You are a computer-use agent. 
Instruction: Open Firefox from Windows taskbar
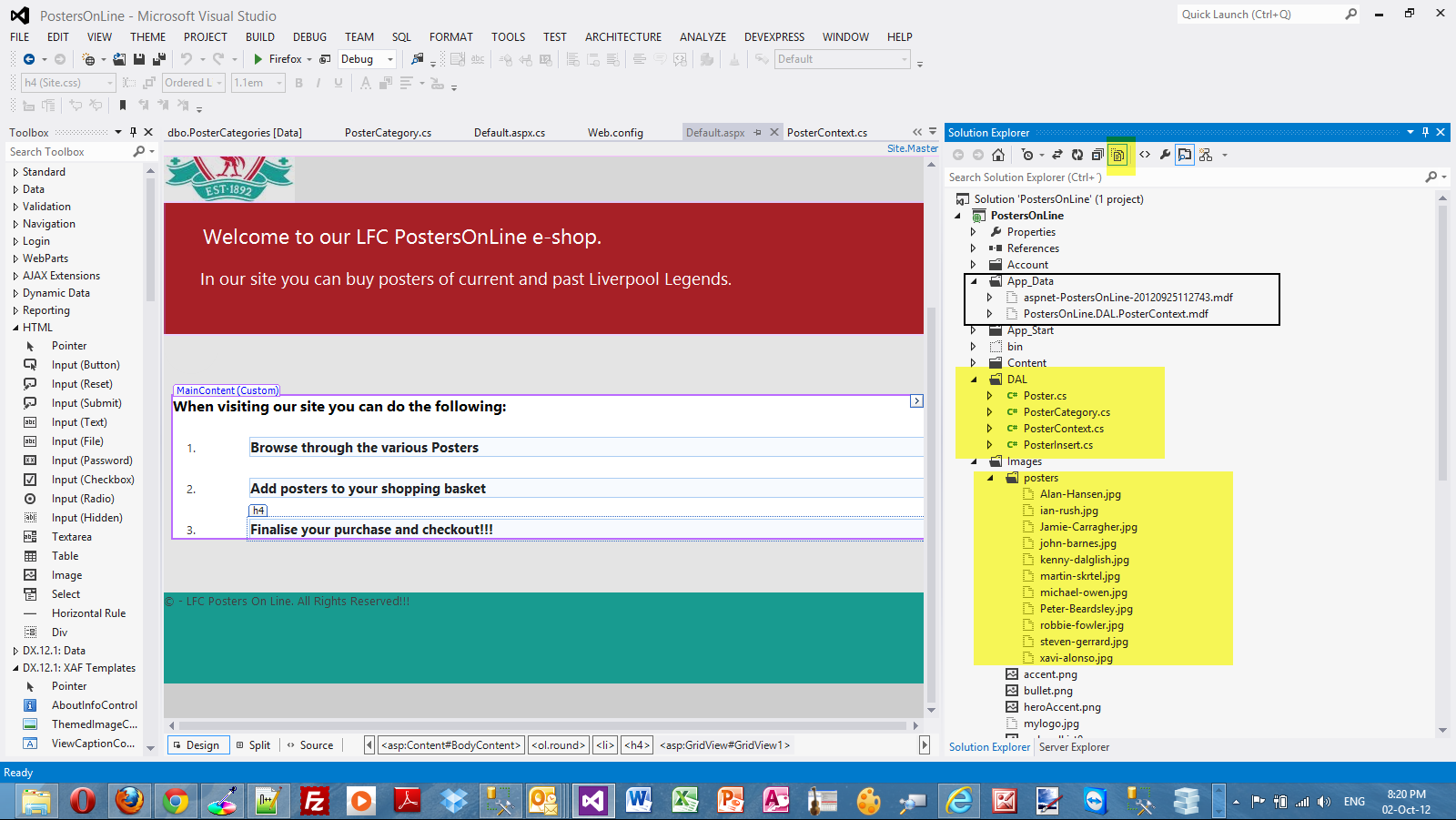click(128, 801)
